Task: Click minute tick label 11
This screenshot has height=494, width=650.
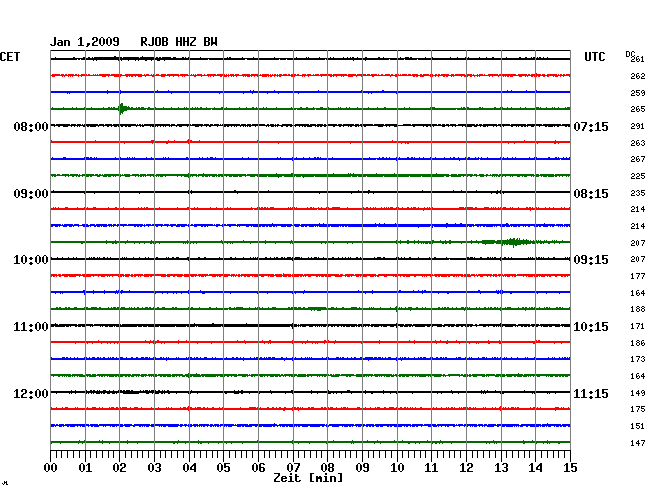Action: click(431, 468)
